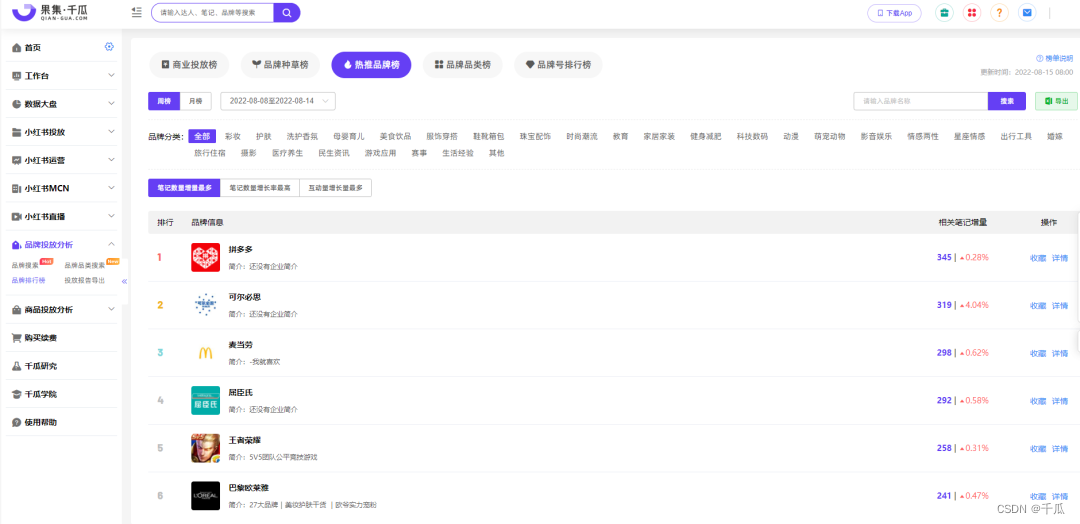This screenshot has width=1080, height=524.
Task: Click the 导出 export button
Action: coord(1056,101)
